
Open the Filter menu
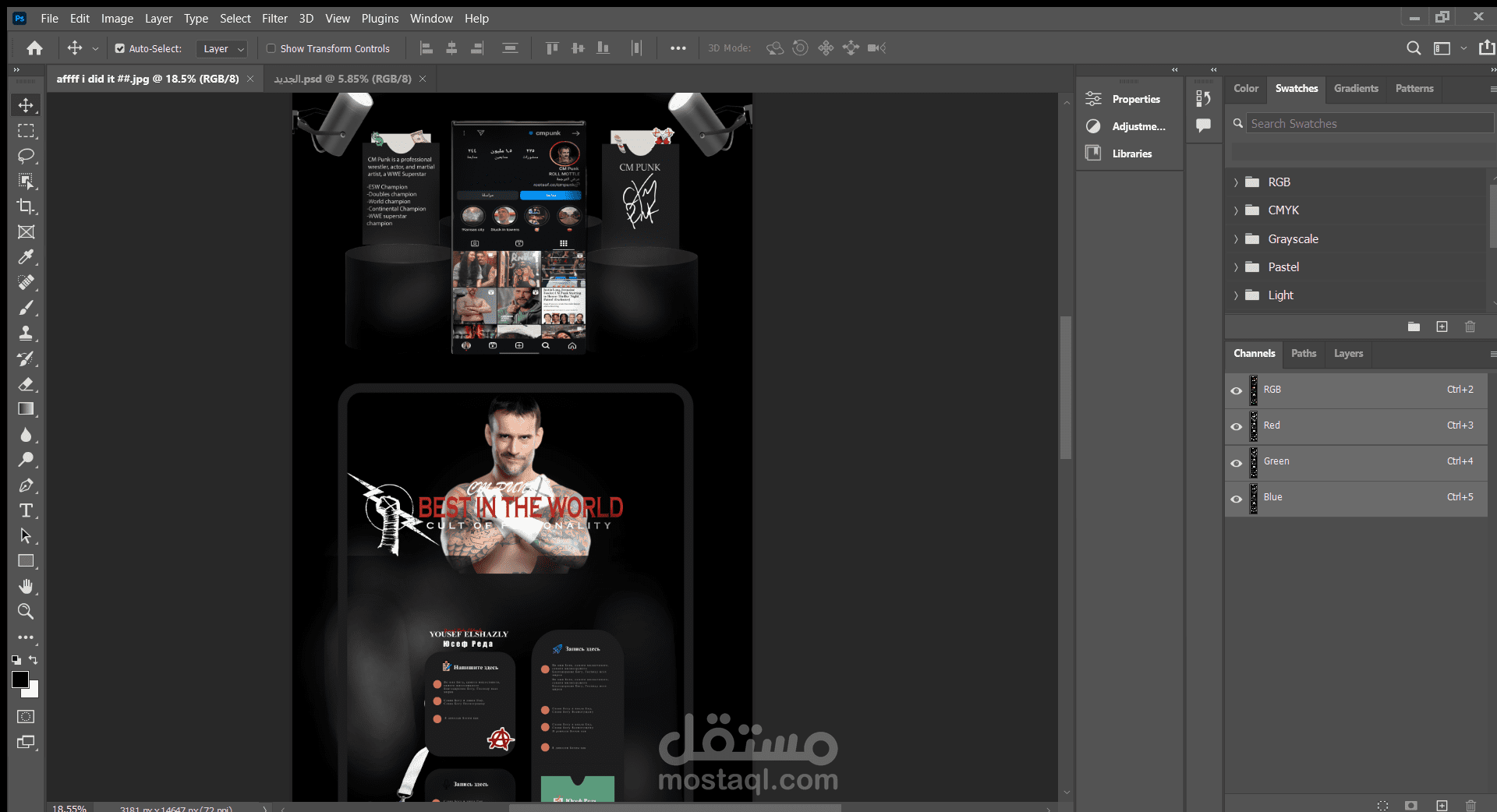point(274,19)
